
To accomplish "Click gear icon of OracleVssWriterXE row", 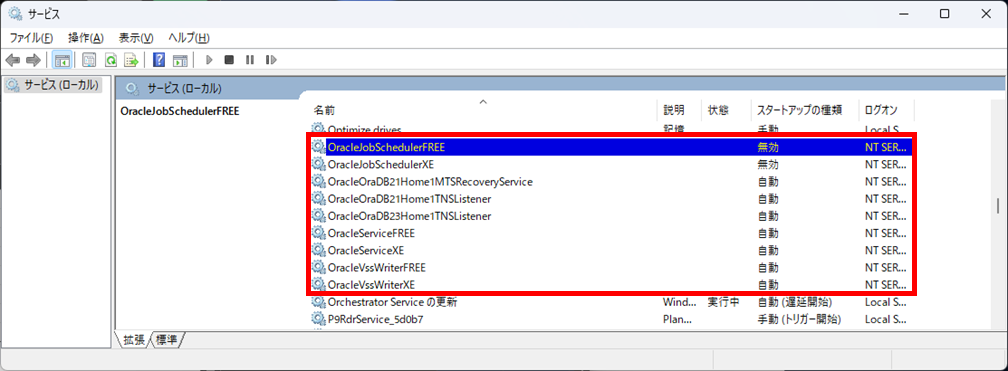I will tap(318, 284).
